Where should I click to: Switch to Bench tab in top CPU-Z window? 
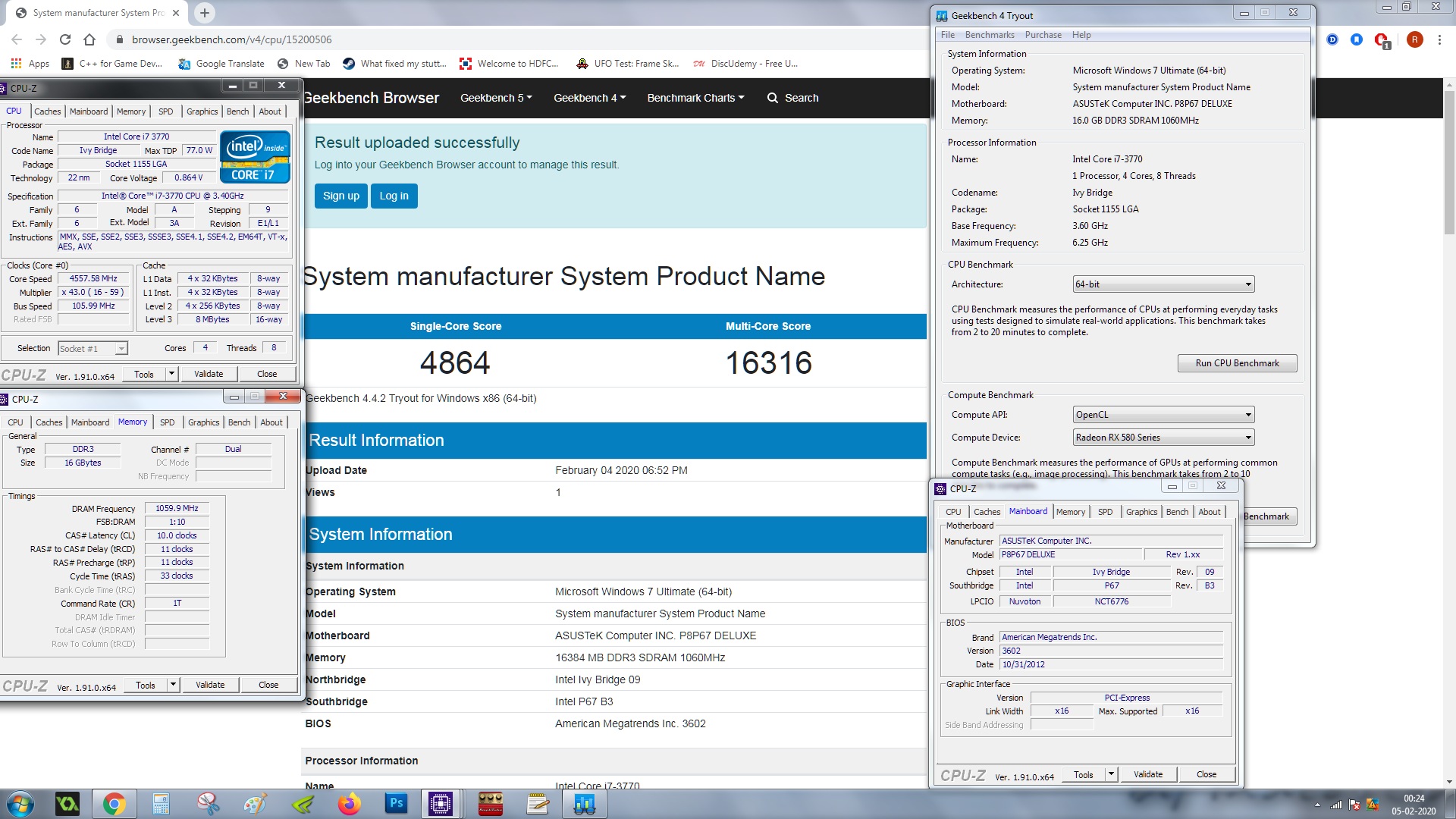pos(238,111)
